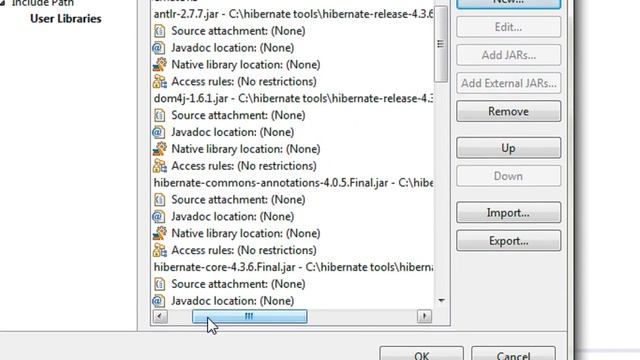The height and width of the screenshot is (360, 640).
Task: Select the antlr-2.7.7.jar entry
Action: click(293, 14)
